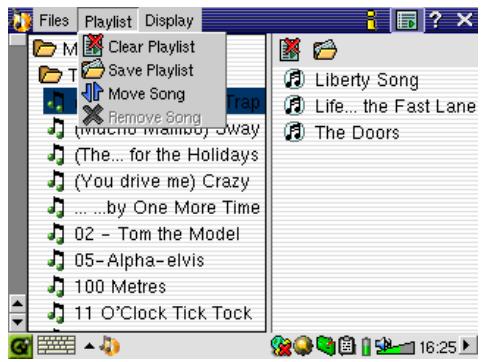Click the note icon next to The Doors

294,132
